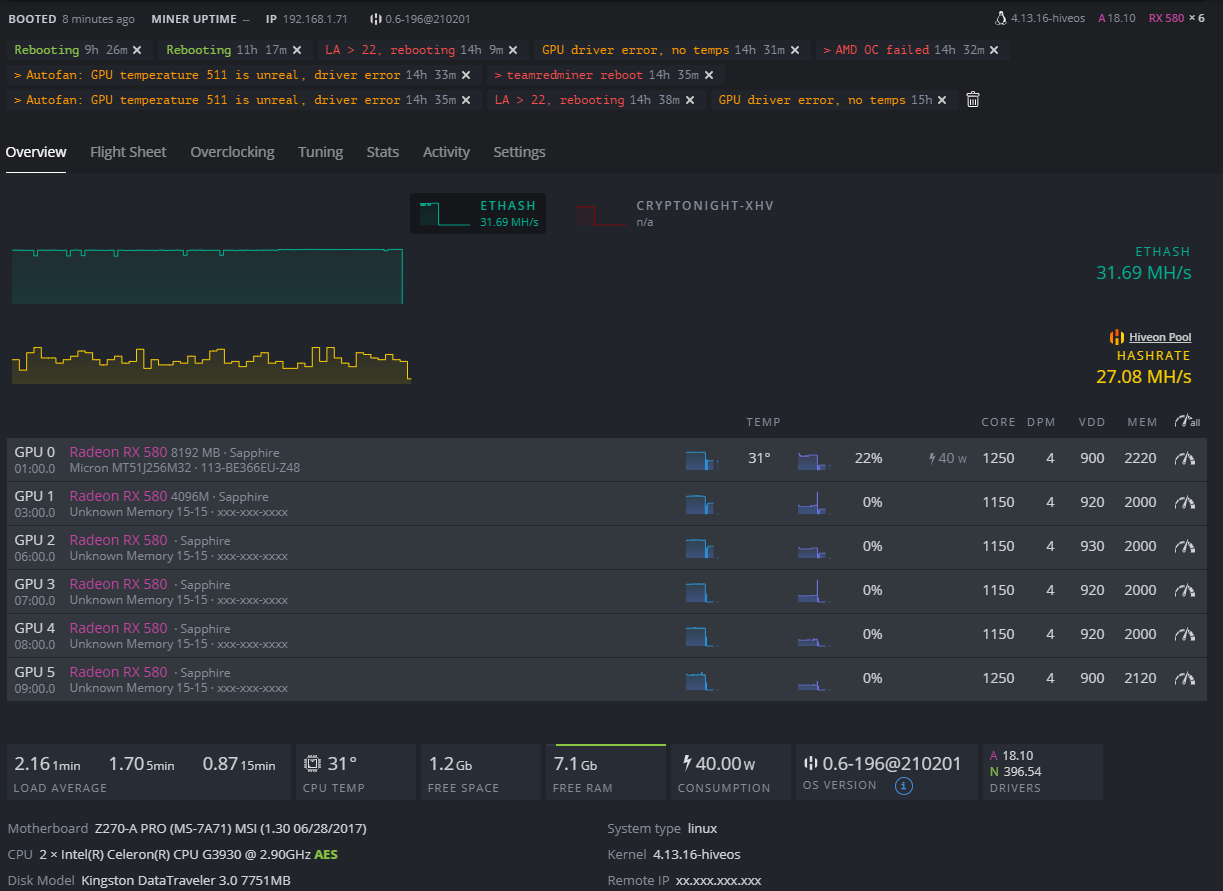This screenshot has height=891, width=1223.
Task: Click the 'Kingston DataTraveler 3.0 7751MB' disk model
Action: click(x=186, y=881)
